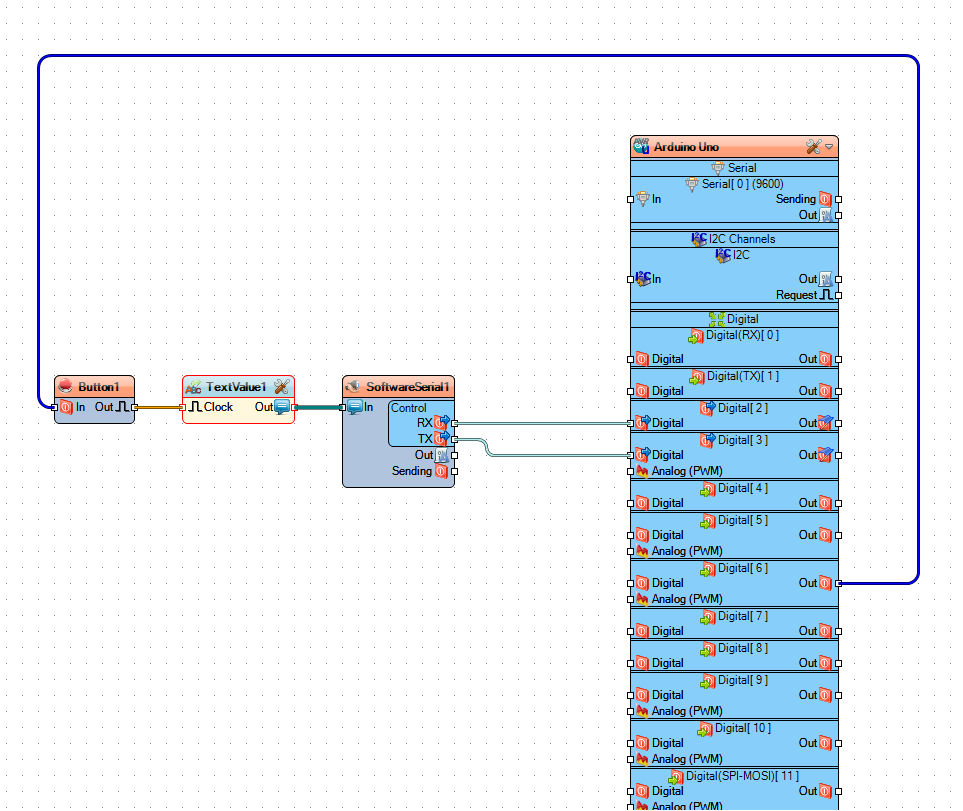Click the SoftwareSerial1 RX pin icon

pyautogui.click(x=442, y=422)
